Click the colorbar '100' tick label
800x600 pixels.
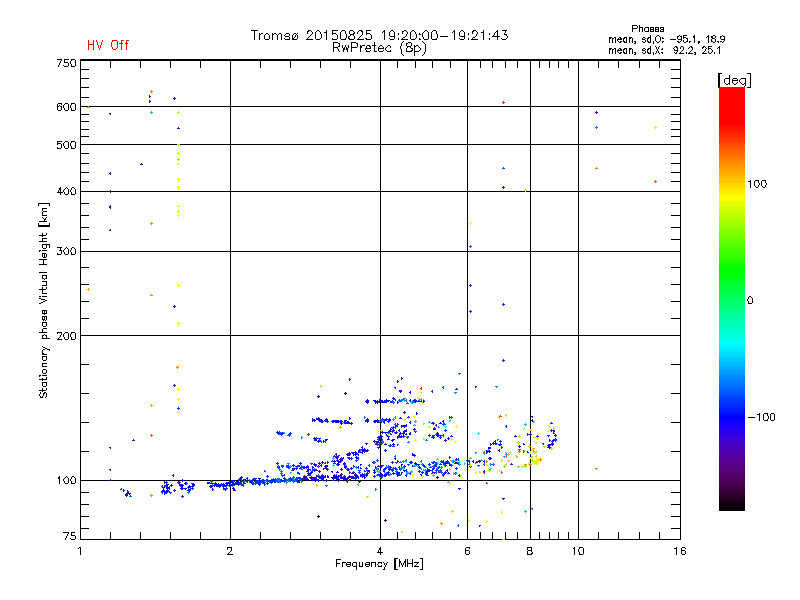pyautogui.click(x=757, y=184)
